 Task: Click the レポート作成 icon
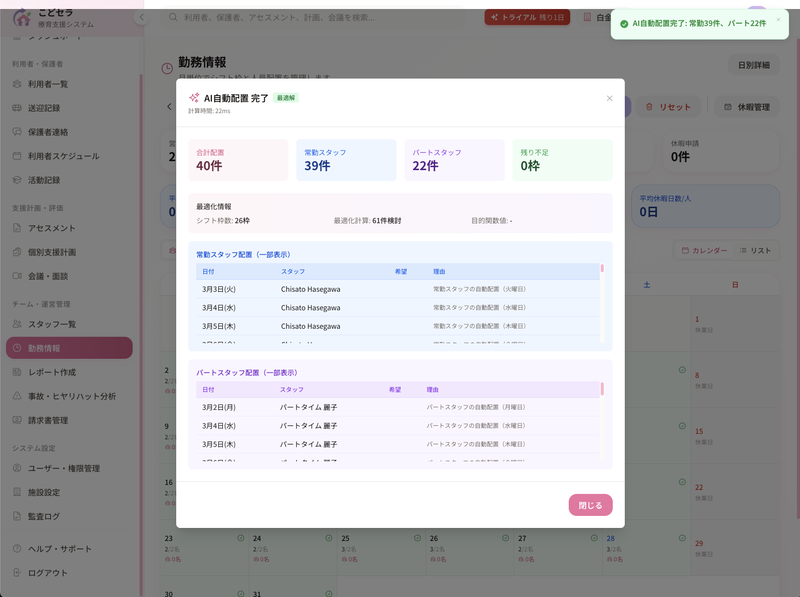[x=17, y=372]
